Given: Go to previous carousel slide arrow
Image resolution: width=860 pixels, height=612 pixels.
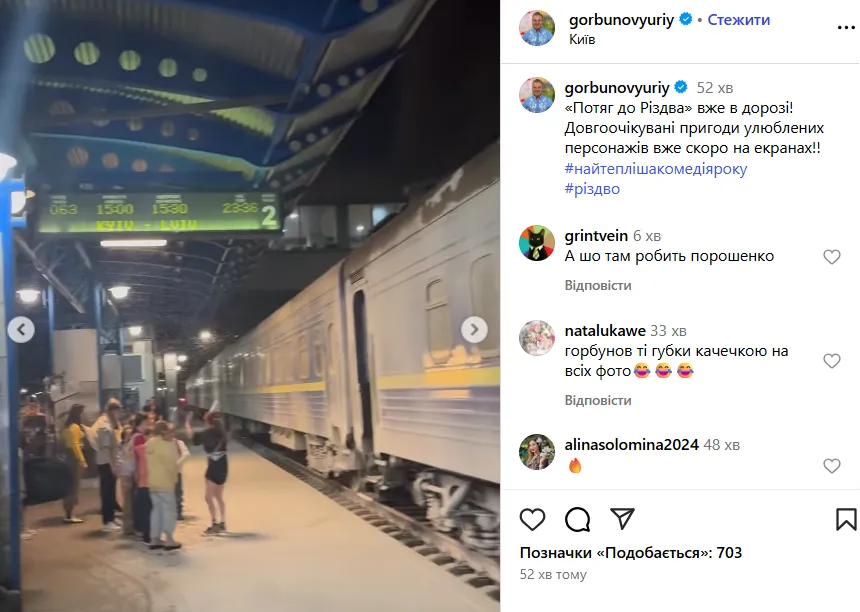Looking at the screenshot, I should coord(21,330).
